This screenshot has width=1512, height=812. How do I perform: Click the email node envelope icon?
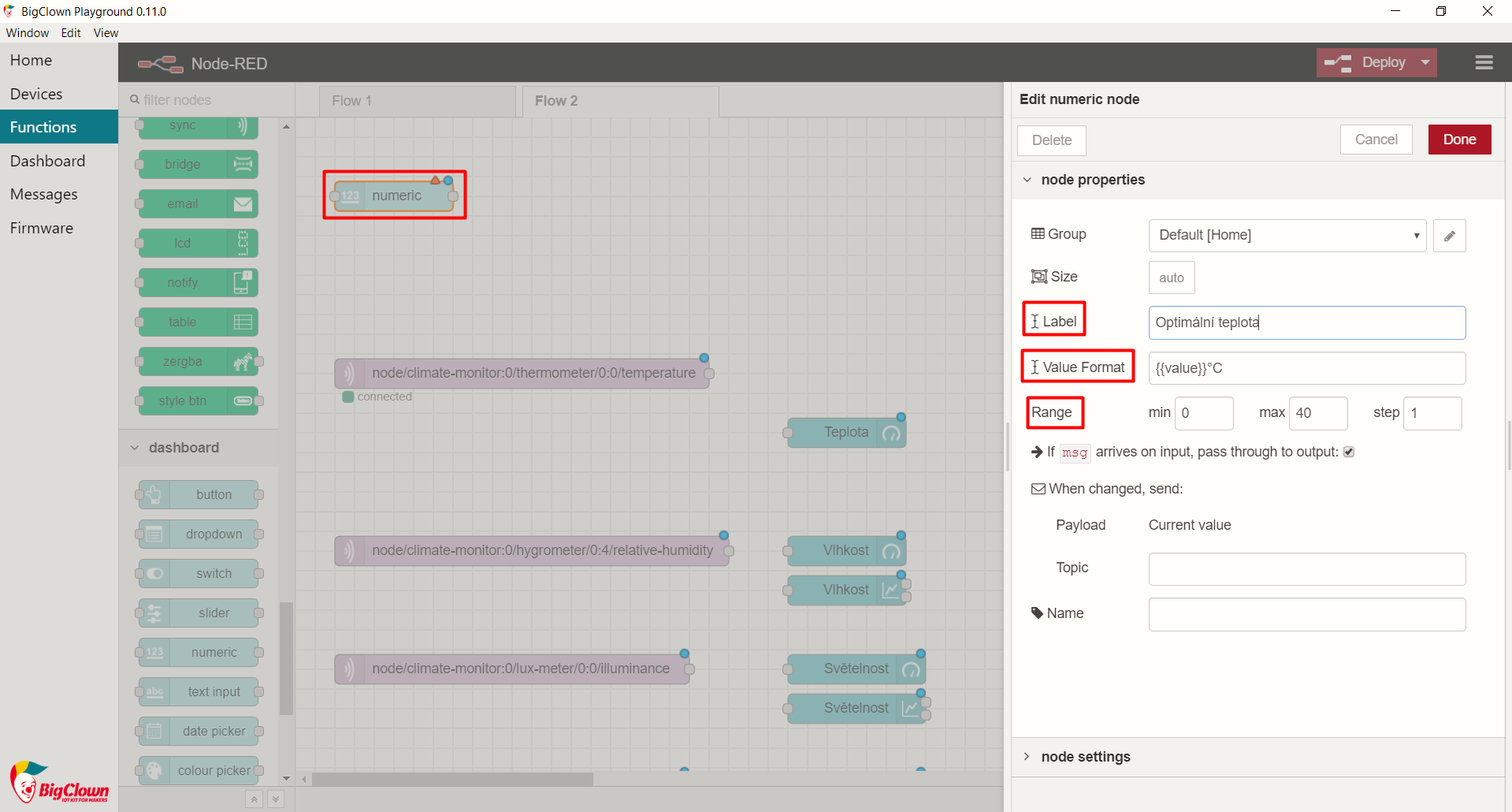[243, 203]
